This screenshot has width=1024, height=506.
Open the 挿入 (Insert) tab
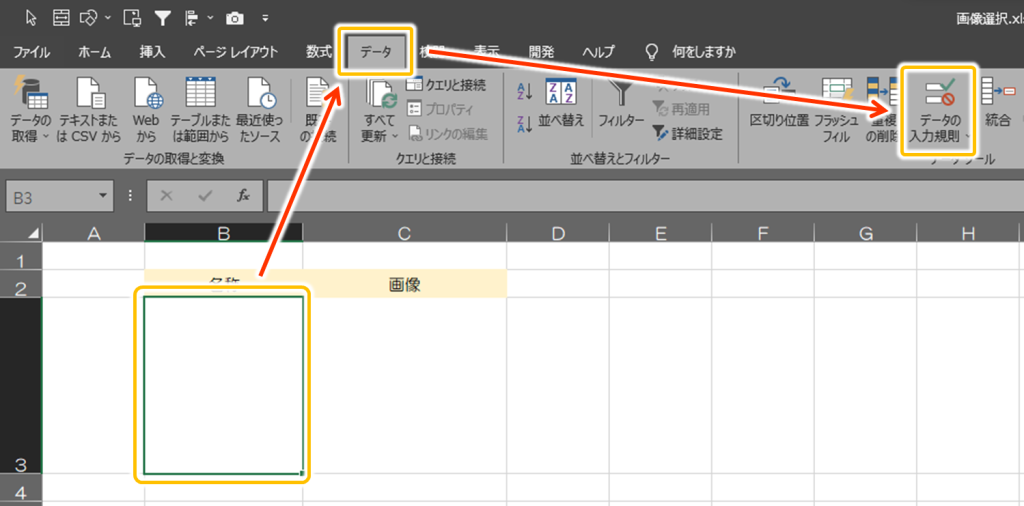click(x=153, y=51)
